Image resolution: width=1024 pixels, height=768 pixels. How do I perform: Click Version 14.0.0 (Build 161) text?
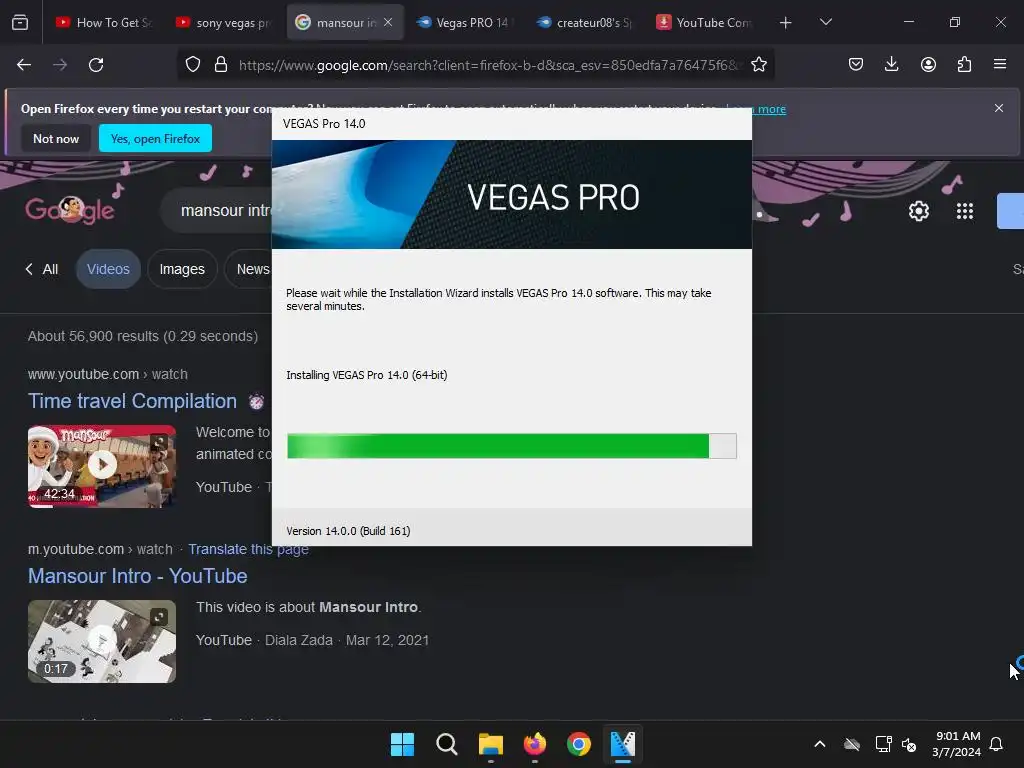click(x=348, y=531)
